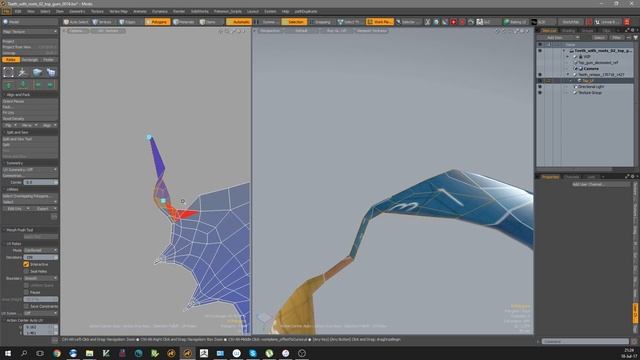Switch to the Properties tab
The height and width of the screenshot is (360, 640).
(x=550, y=177)
